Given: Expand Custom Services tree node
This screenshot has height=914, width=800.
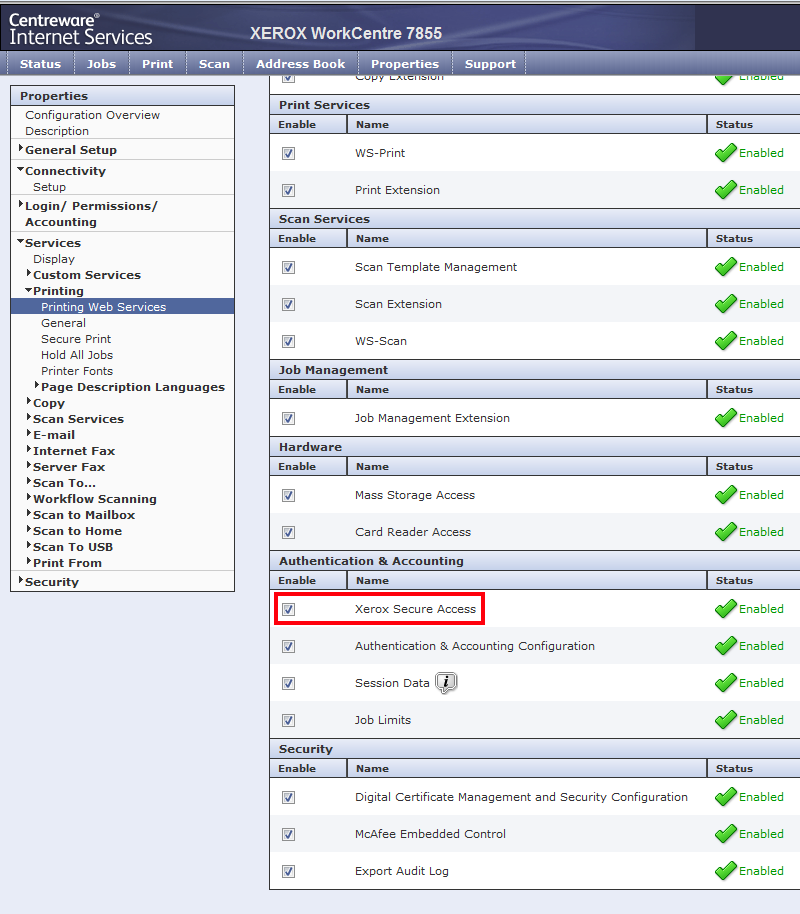Looking at the screenshot, I should [29, 273].
